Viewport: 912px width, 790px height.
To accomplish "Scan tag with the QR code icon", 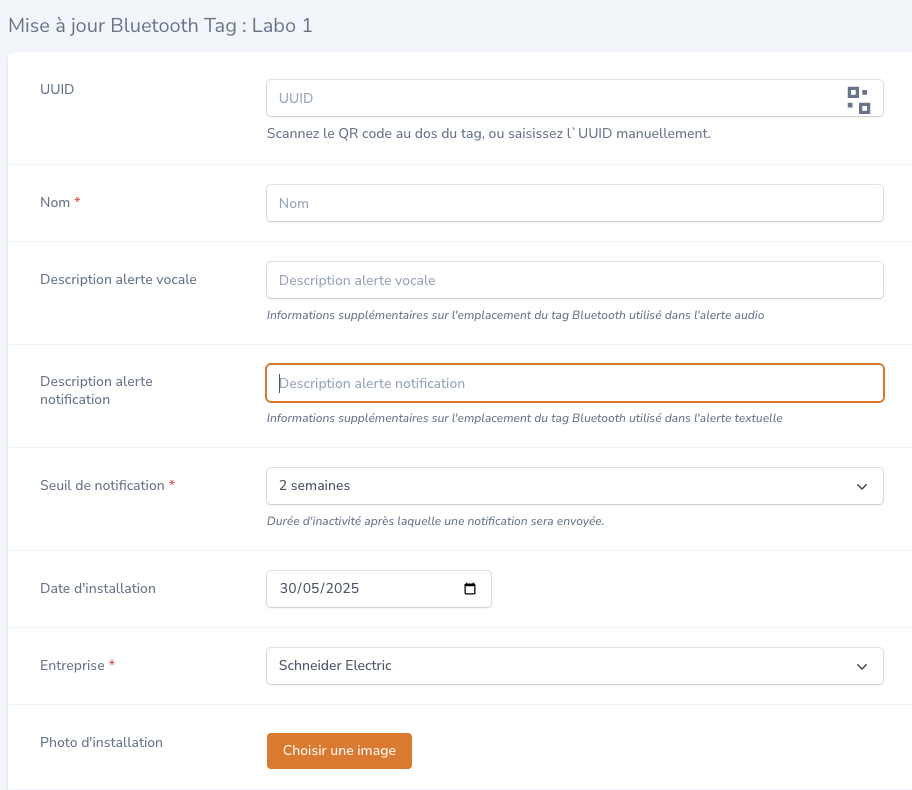I will coord(858,100).
